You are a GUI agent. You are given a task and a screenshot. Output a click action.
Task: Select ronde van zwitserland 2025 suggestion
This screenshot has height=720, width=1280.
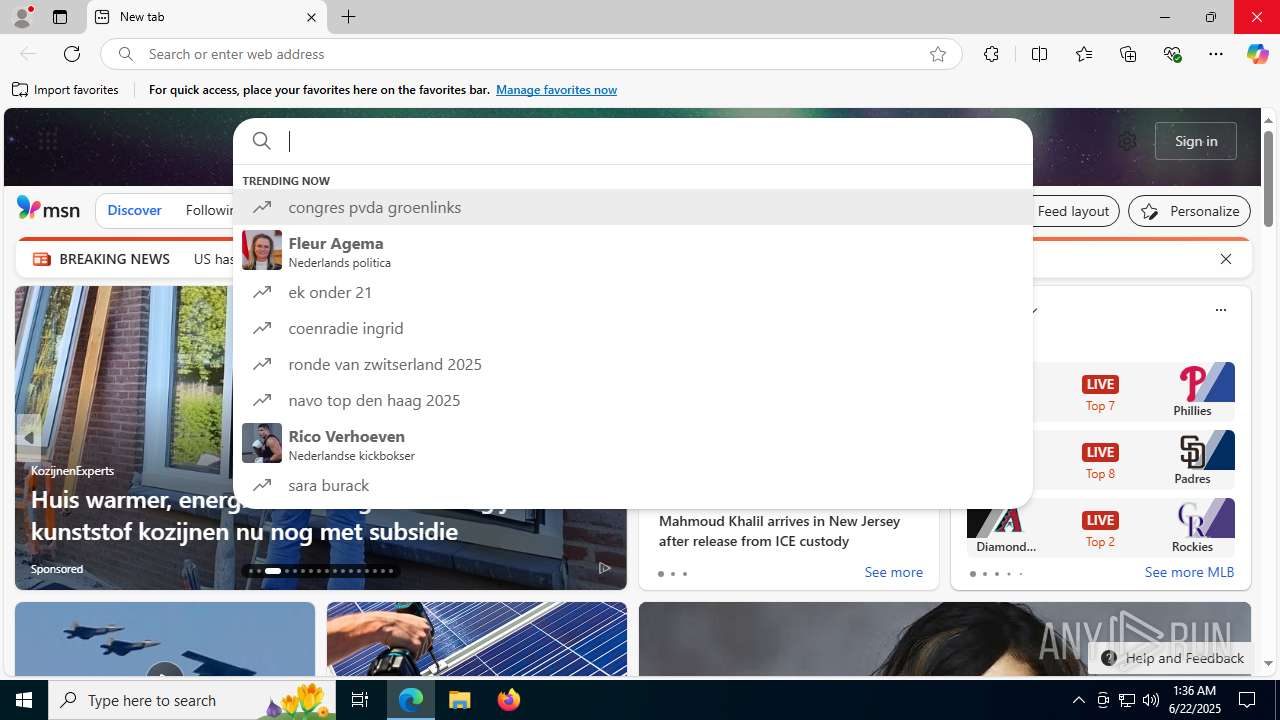(x=632, y=364)
